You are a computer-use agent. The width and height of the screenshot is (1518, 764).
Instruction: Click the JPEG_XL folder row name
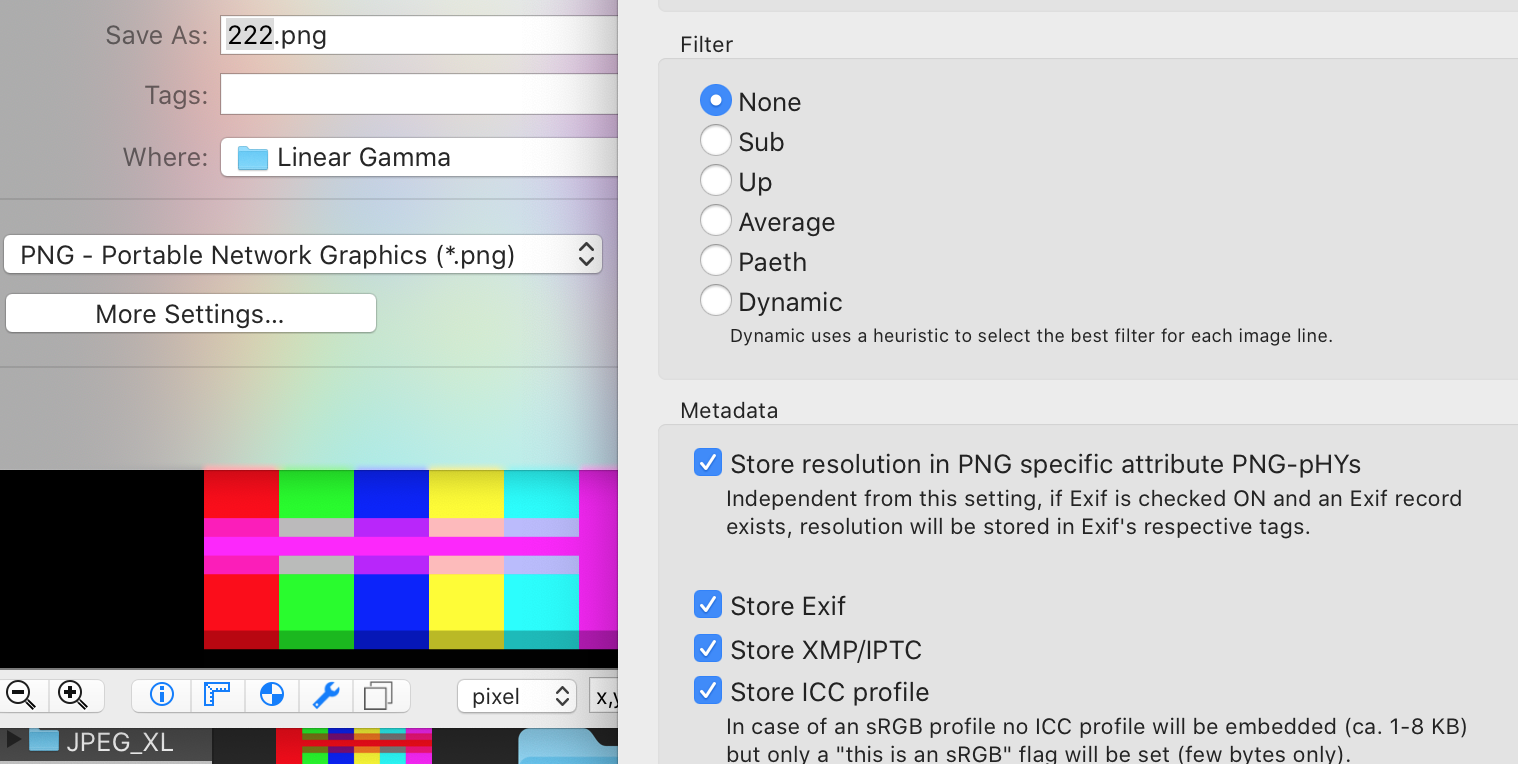[x=120, y=742]
